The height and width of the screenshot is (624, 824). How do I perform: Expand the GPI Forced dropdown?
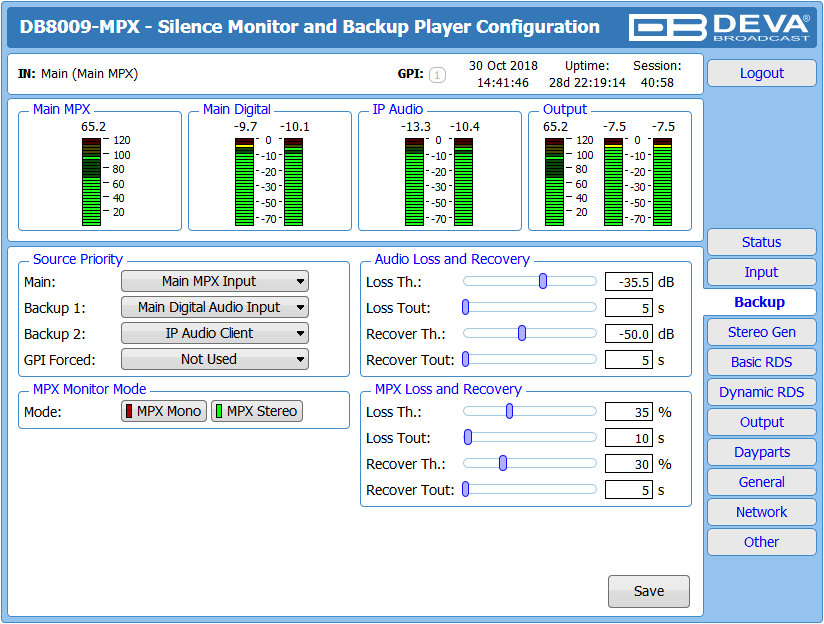coord(215,359)
